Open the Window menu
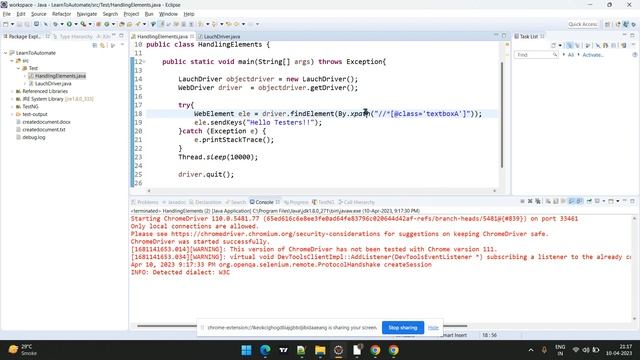The width and height of the screenshot is (640, 360). tap(168, 14)
